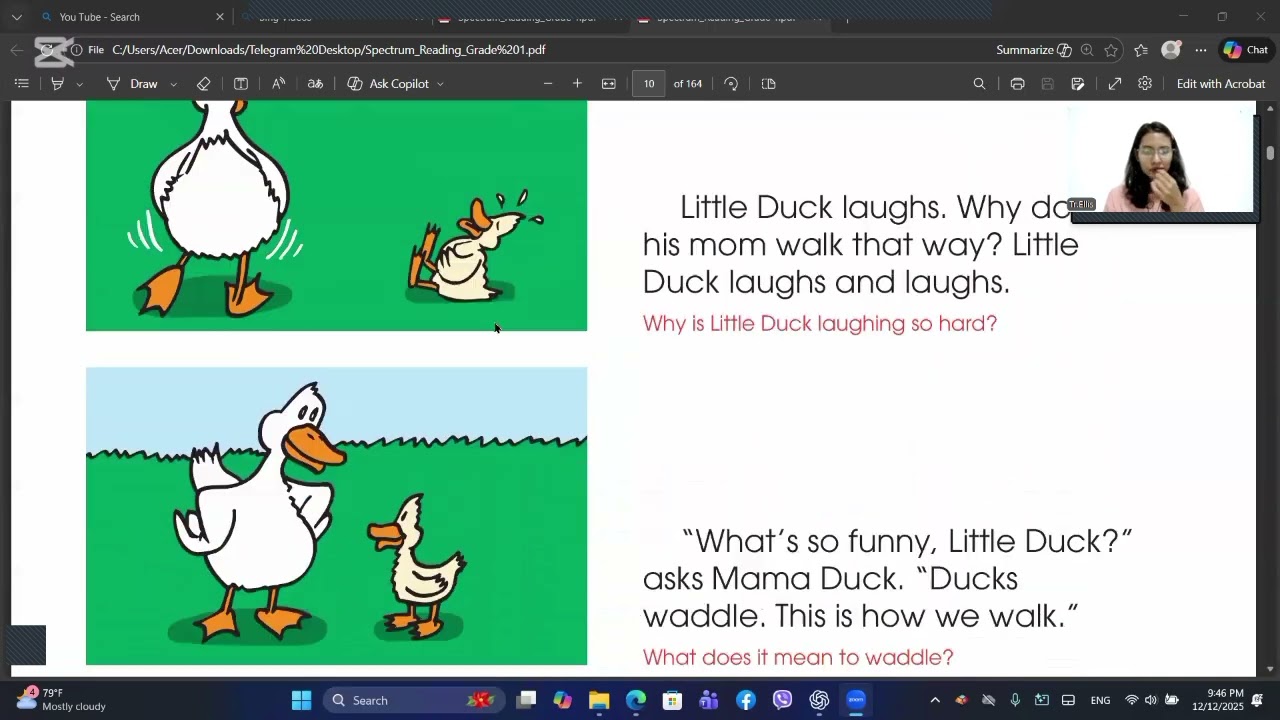Open Copilot Chat pane
Screen dimensions: 1280x720
pos(1246,50)
